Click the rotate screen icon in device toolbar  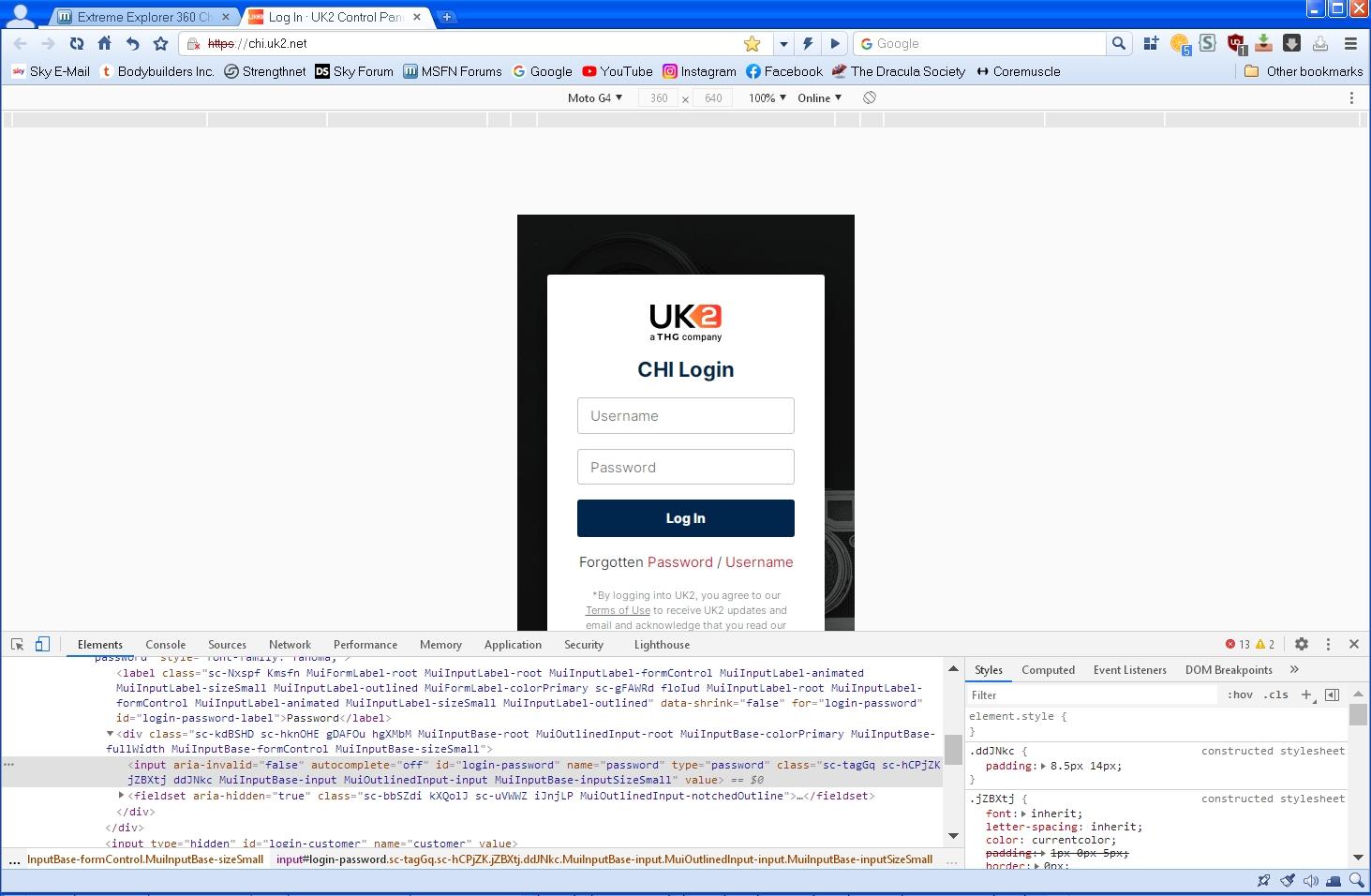click(870, 97)
